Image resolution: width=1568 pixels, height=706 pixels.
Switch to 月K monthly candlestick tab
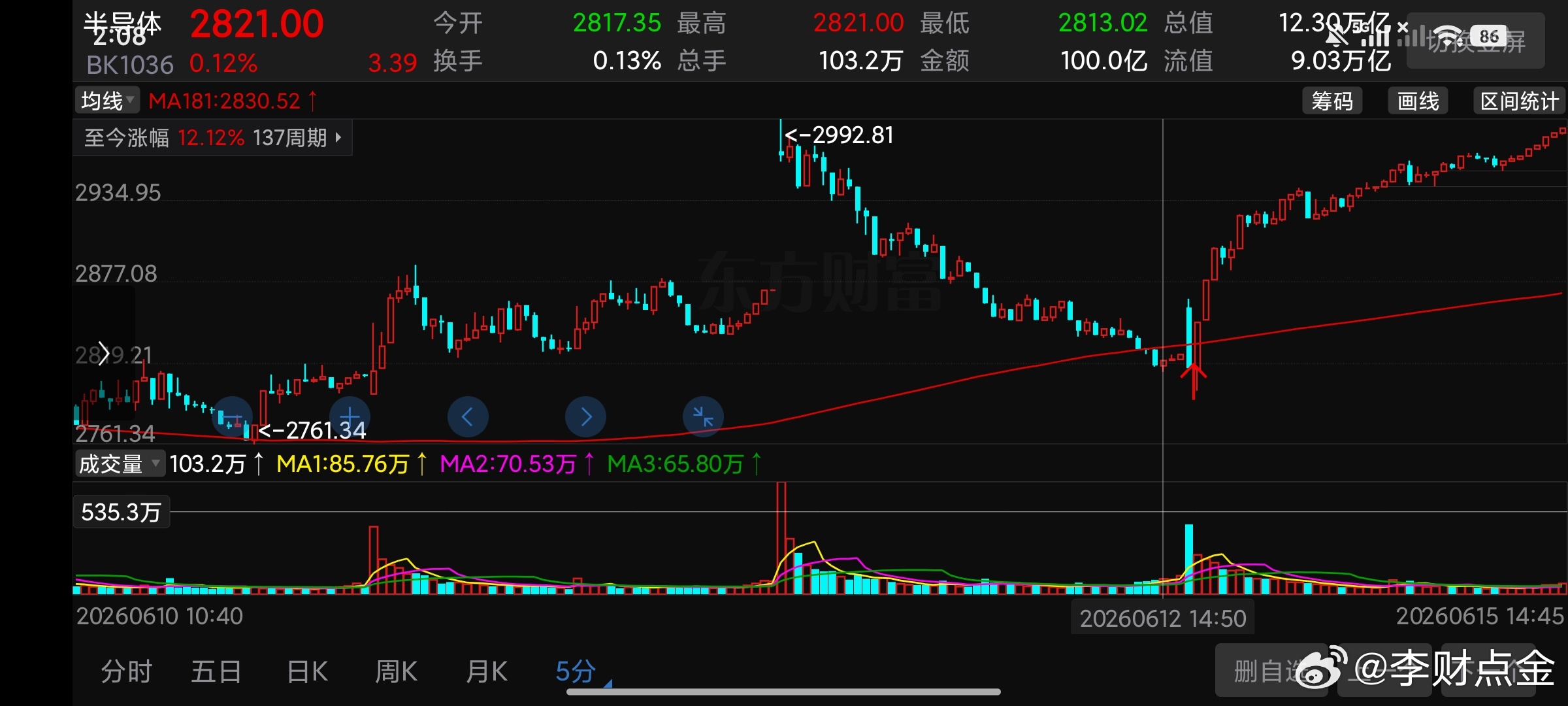pyautogui.click(x=486, y=671)
